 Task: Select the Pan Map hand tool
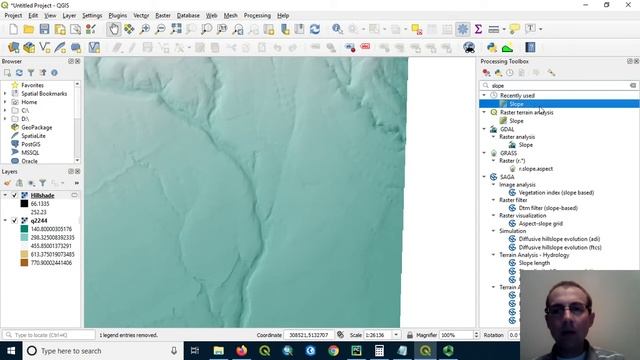[x=114, y=29]
